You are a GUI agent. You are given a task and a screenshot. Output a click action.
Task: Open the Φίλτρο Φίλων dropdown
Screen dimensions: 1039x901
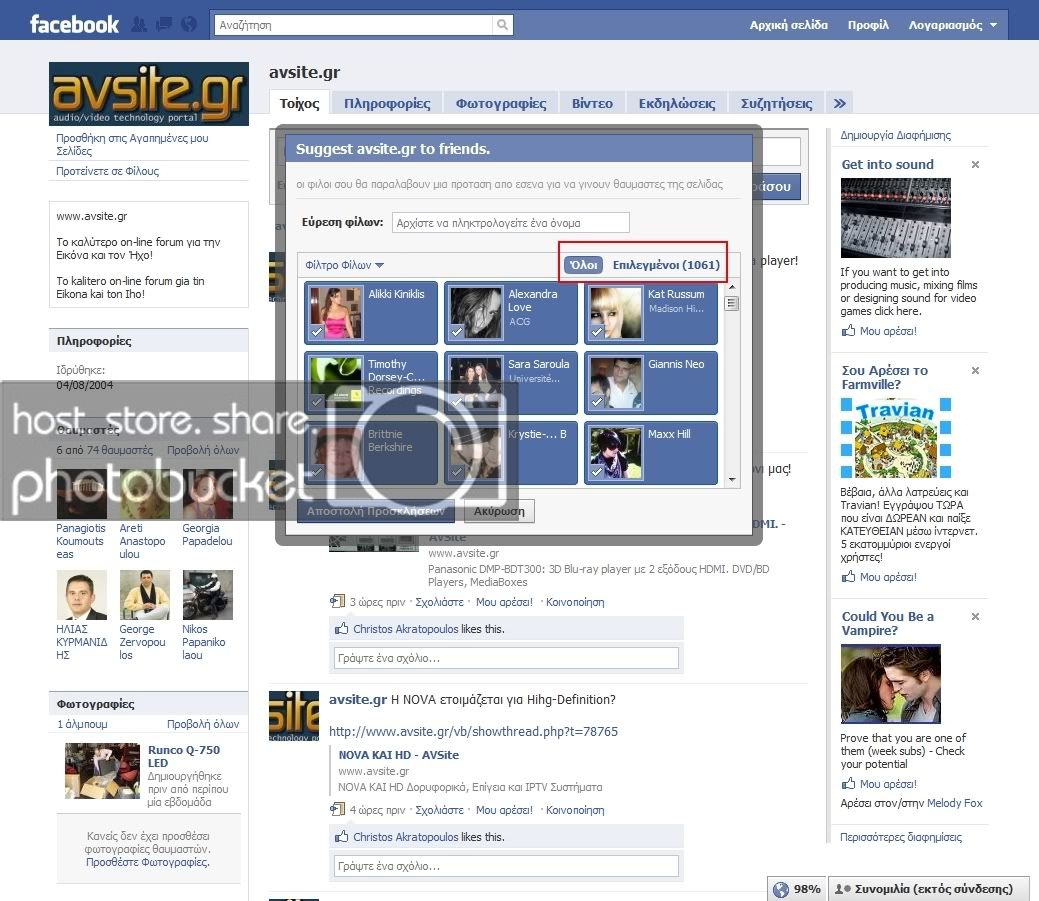pos(345,265)
